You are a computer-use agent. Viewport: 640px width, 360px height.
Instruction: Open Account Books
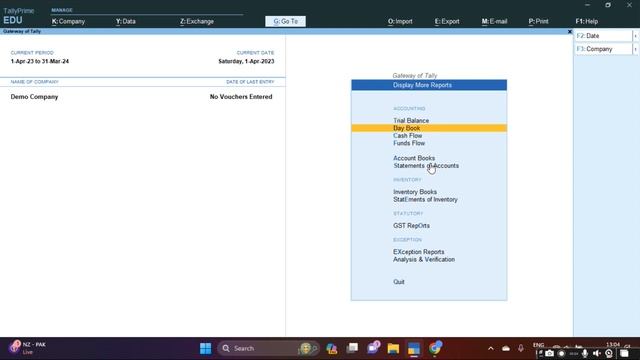[414, 158]
